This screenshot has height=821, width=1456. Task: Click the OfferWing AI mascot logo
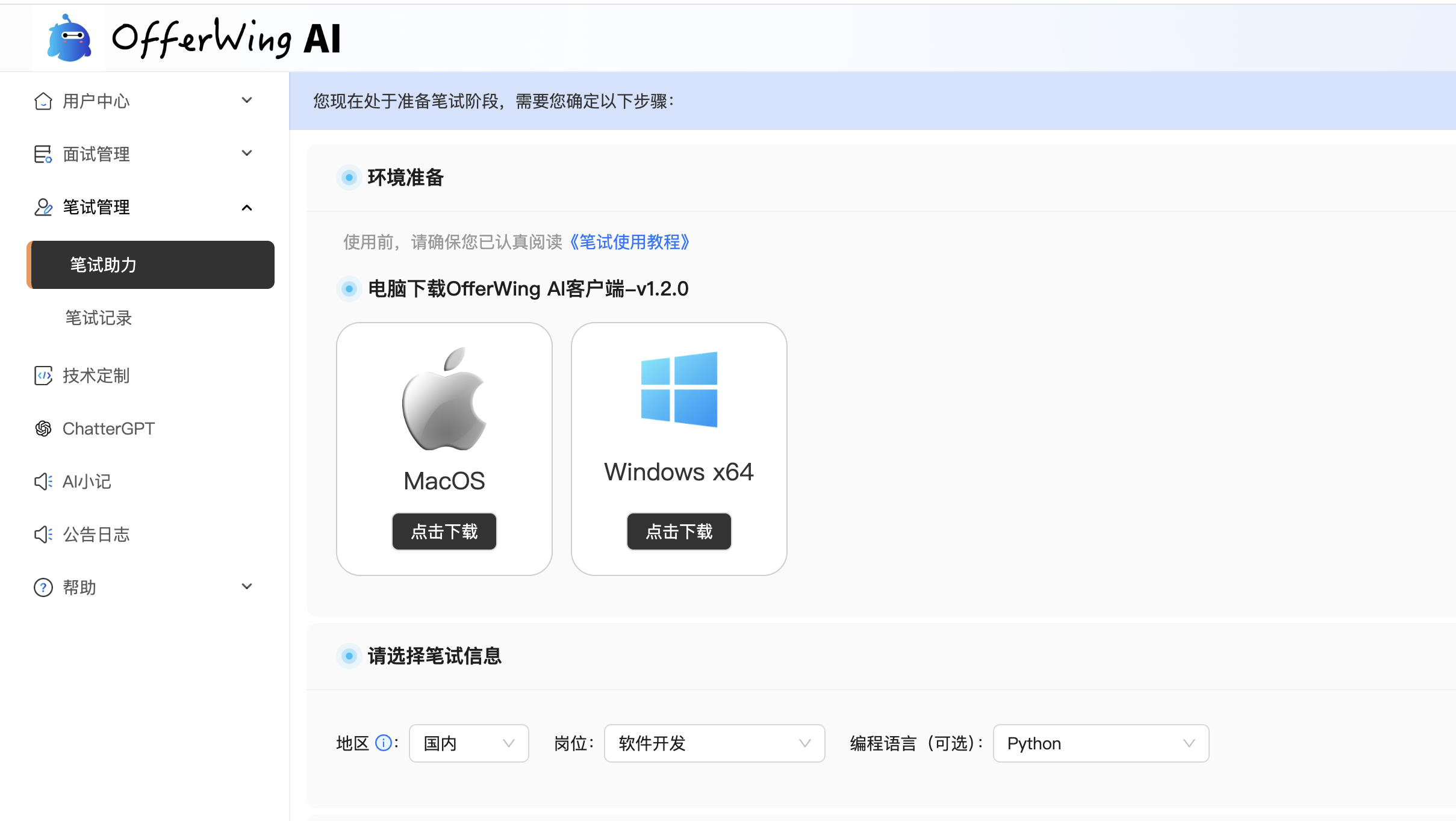tap(69, 39)
